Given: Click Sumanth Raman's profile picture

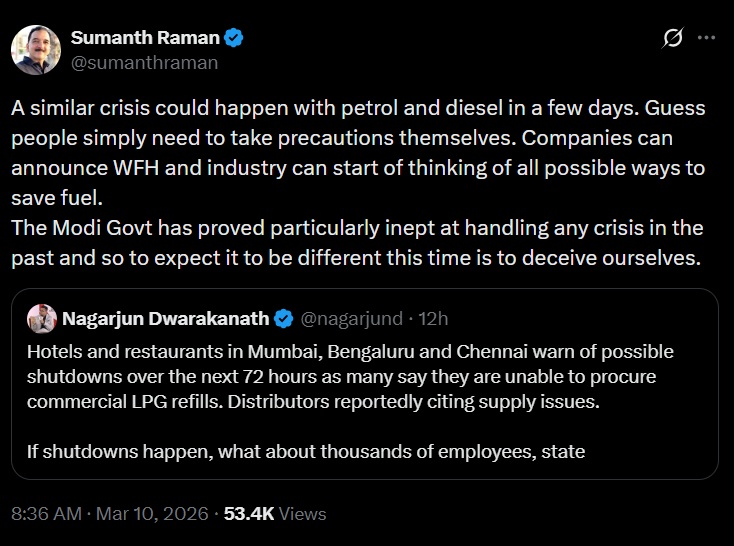Looking at the screenshot, I should pyautogui.click(x=36, y=49).
